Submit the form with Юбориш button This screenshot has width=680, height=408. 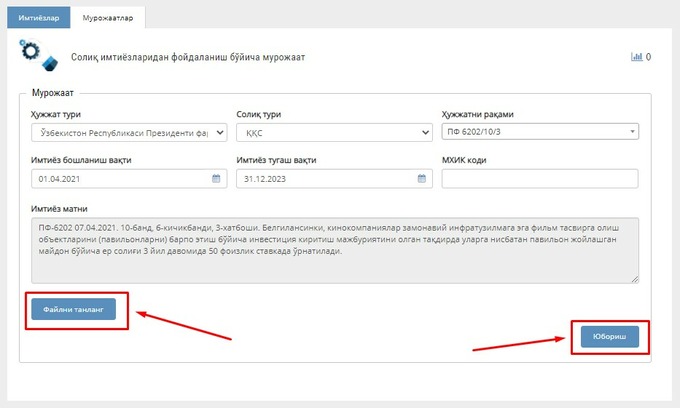point(610,338)
